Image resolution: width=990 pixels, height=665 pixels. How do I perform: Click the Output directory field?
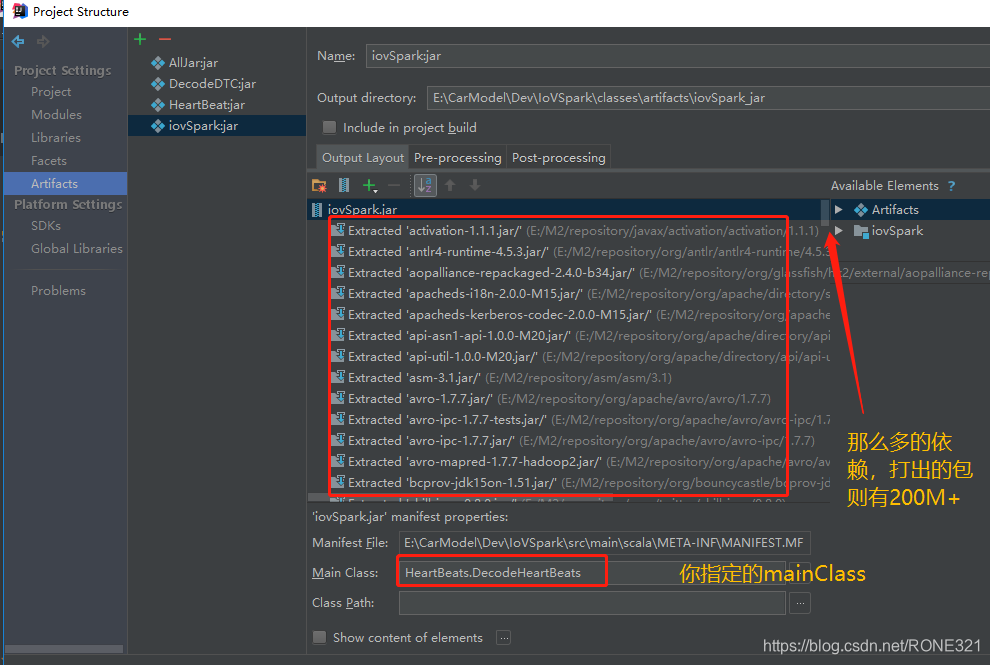pos(708,98)
